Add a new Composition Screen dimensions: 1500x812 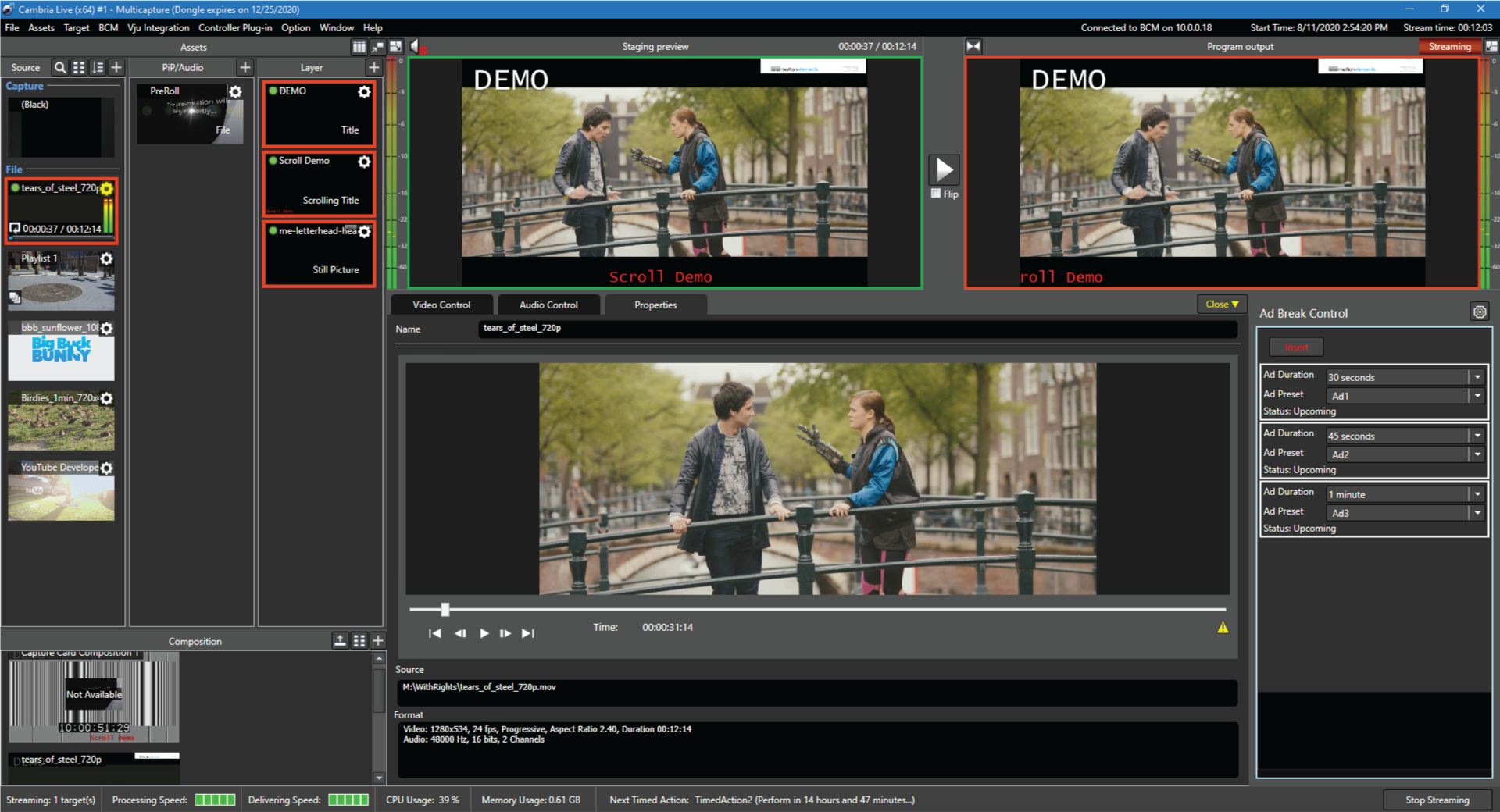[x=378, y=641]
